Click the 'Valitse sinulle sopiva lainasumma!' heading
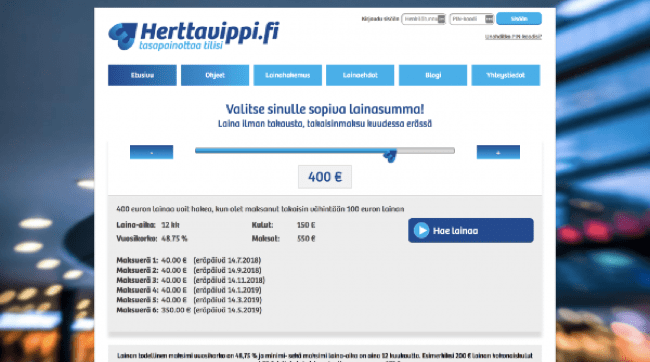The width and height of the screenshot is (650, 362). pyautogui.click(x=325, y=109)
